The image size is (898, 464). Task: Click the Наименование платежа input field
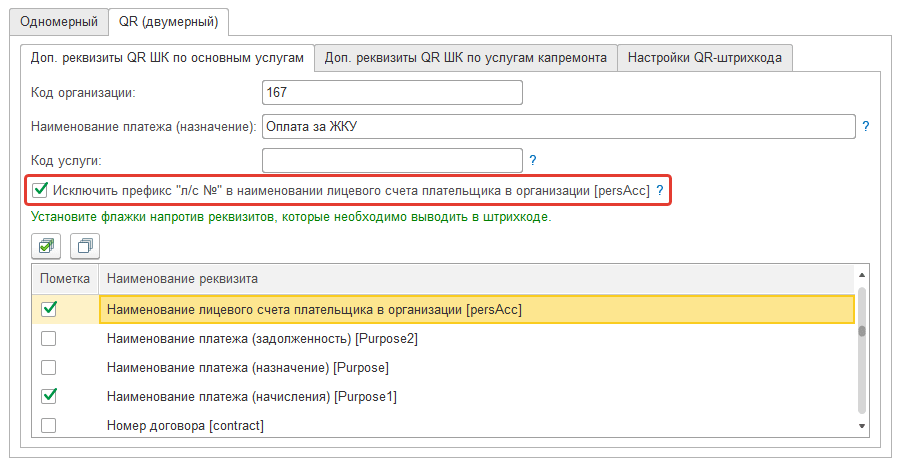557,126
